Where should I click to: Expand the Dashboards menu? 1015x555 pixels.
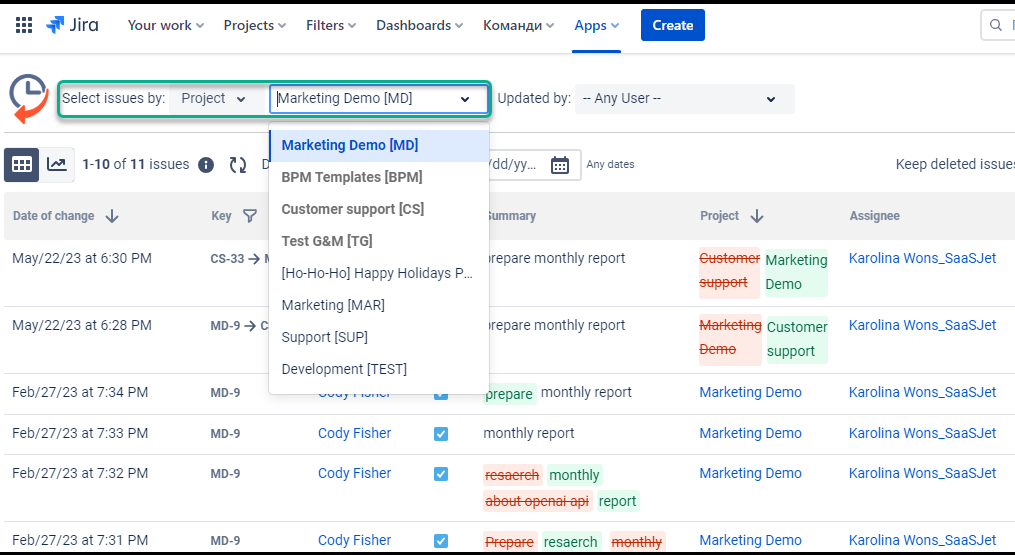(419, 25)
